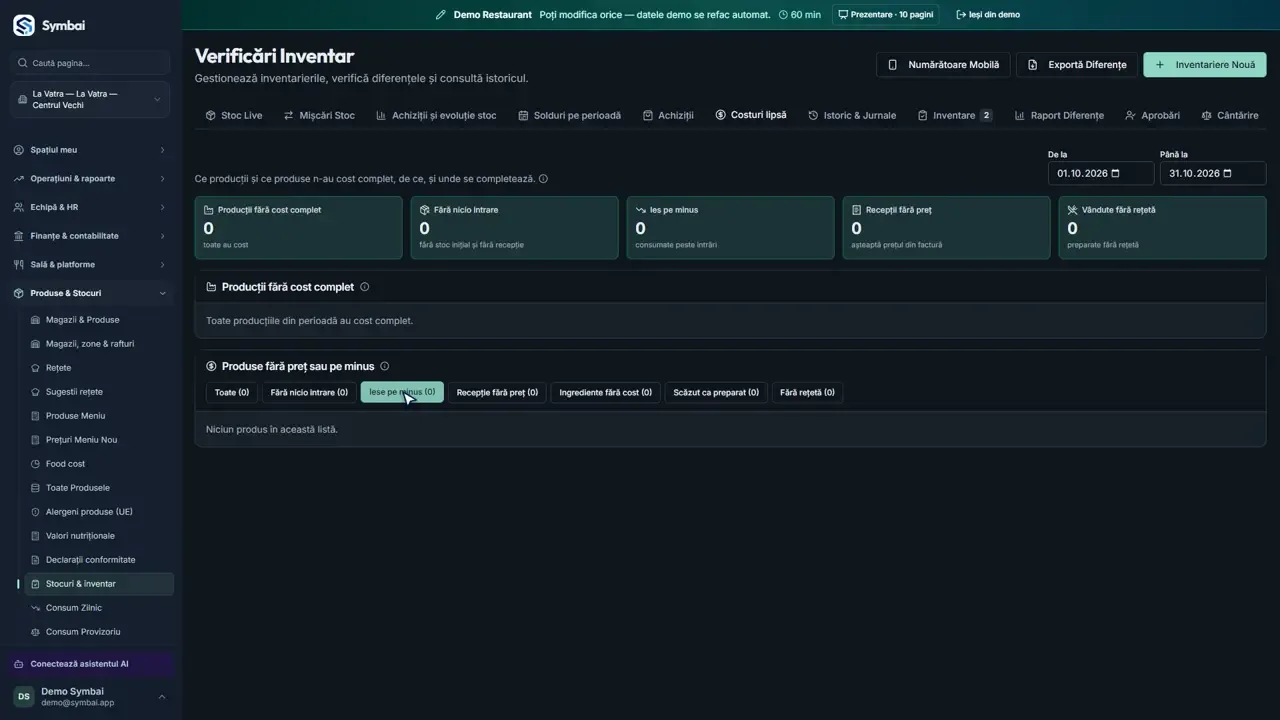
Task: Click the Magazii & Produse icon
Action: point(36,320)
